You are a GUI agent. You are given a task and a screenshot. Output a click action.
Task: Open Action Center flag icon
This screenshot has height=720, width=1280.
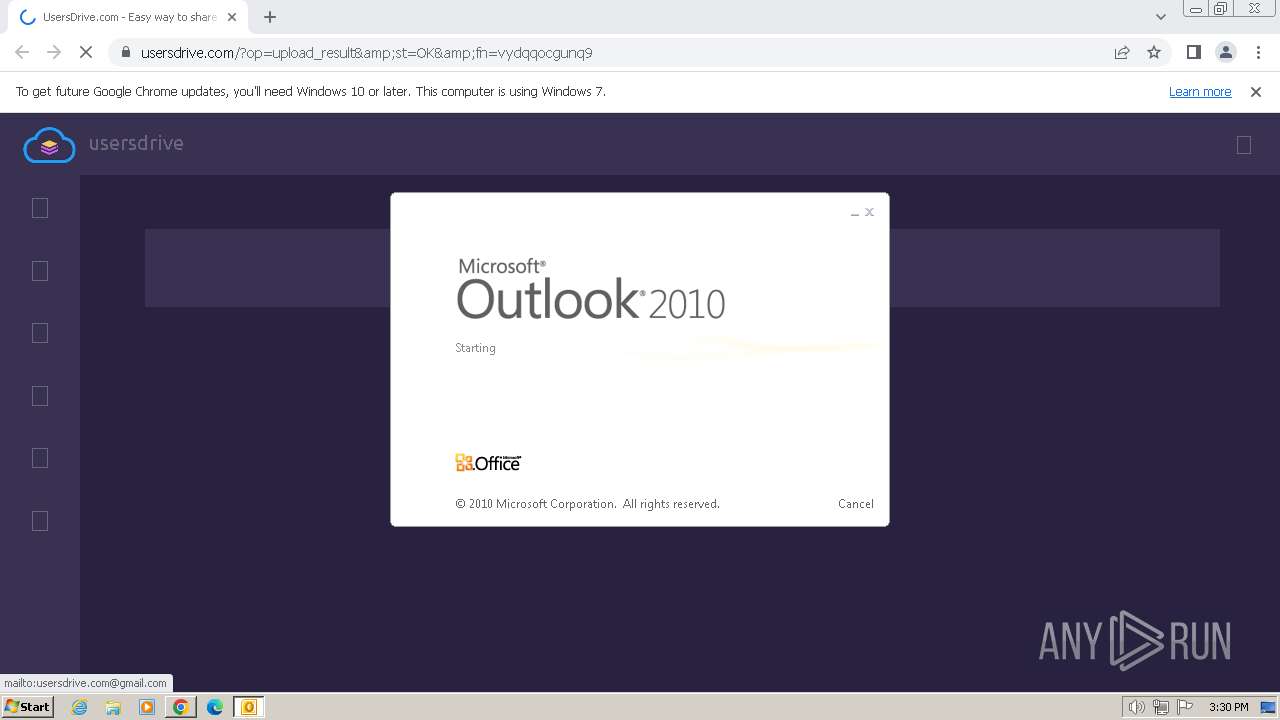click(x=1184, y=707)
